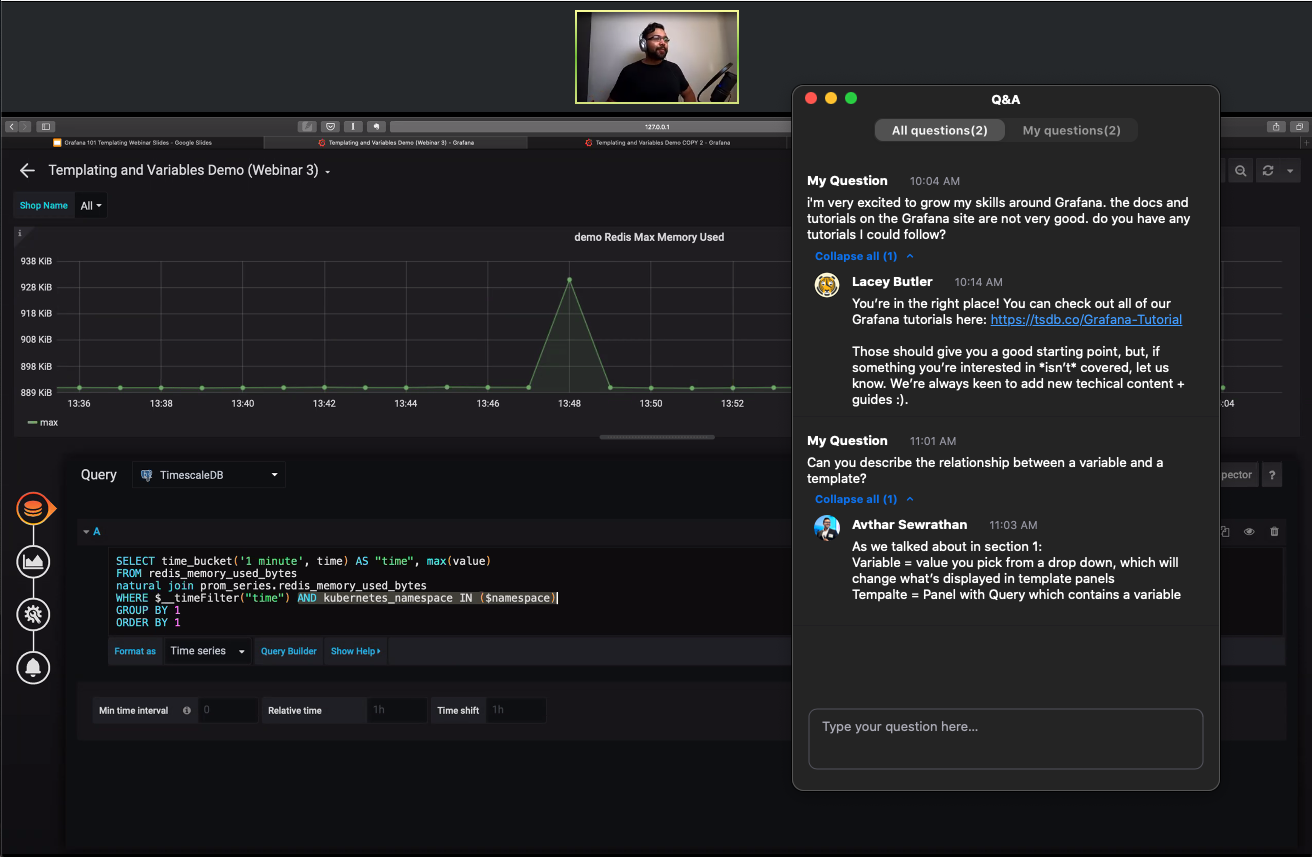The height and width of the screenshot is (857, 1312).
Task: Refresh the dashboard with the refresh icon
Action: (x=1268, y=171)
